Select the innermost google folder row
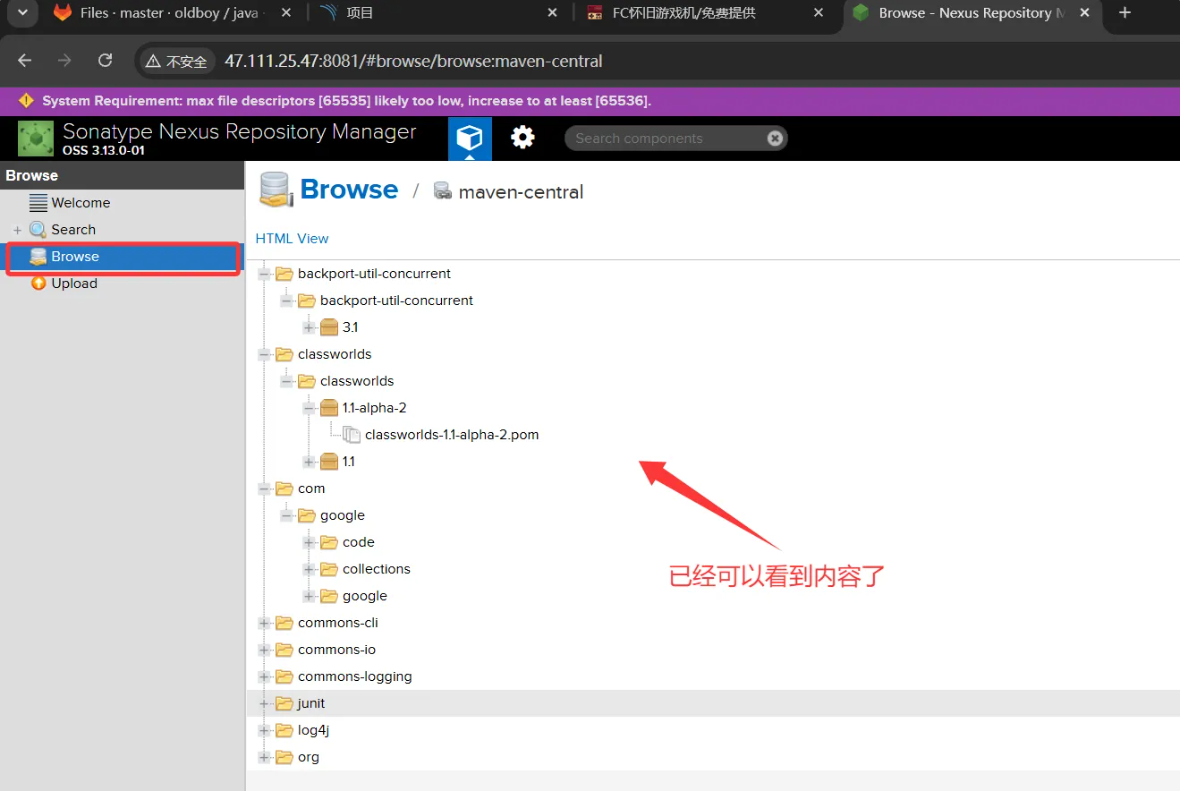This screenshot has width=1182, height=791. [364, 596]
